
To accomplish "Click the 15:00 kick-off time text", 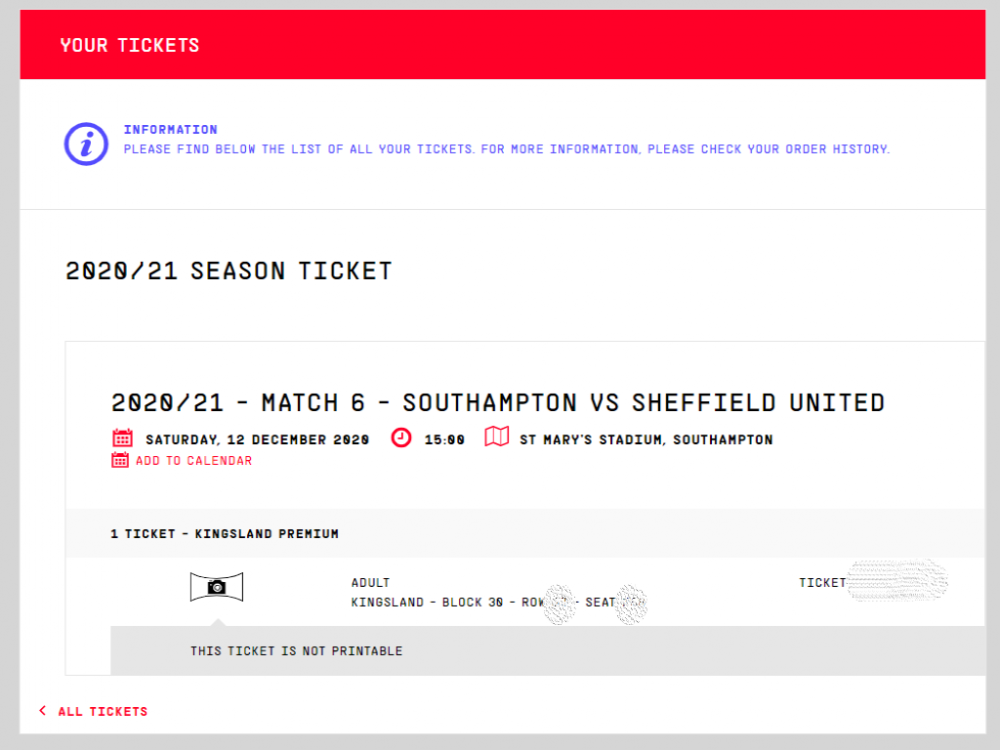I will point(444,440).
